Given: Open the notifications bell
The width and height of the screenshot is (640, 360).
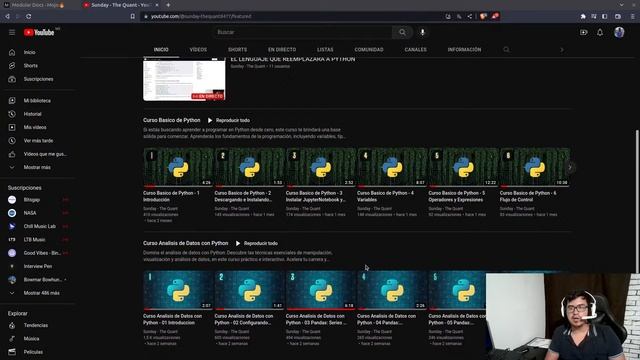Looking at the screenshot, I should [600, 32].
